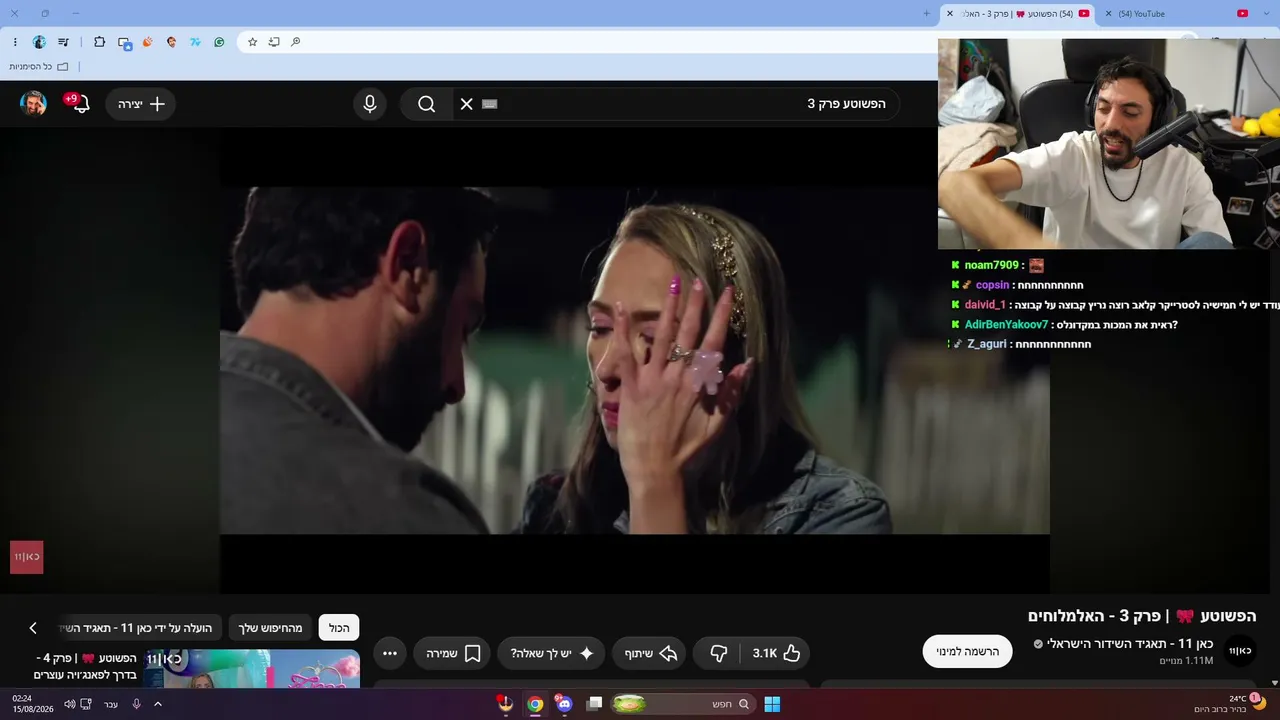Click the video player showing the couple
The width and height of the screenshot is (1280, 720).
tap(635, 360)
